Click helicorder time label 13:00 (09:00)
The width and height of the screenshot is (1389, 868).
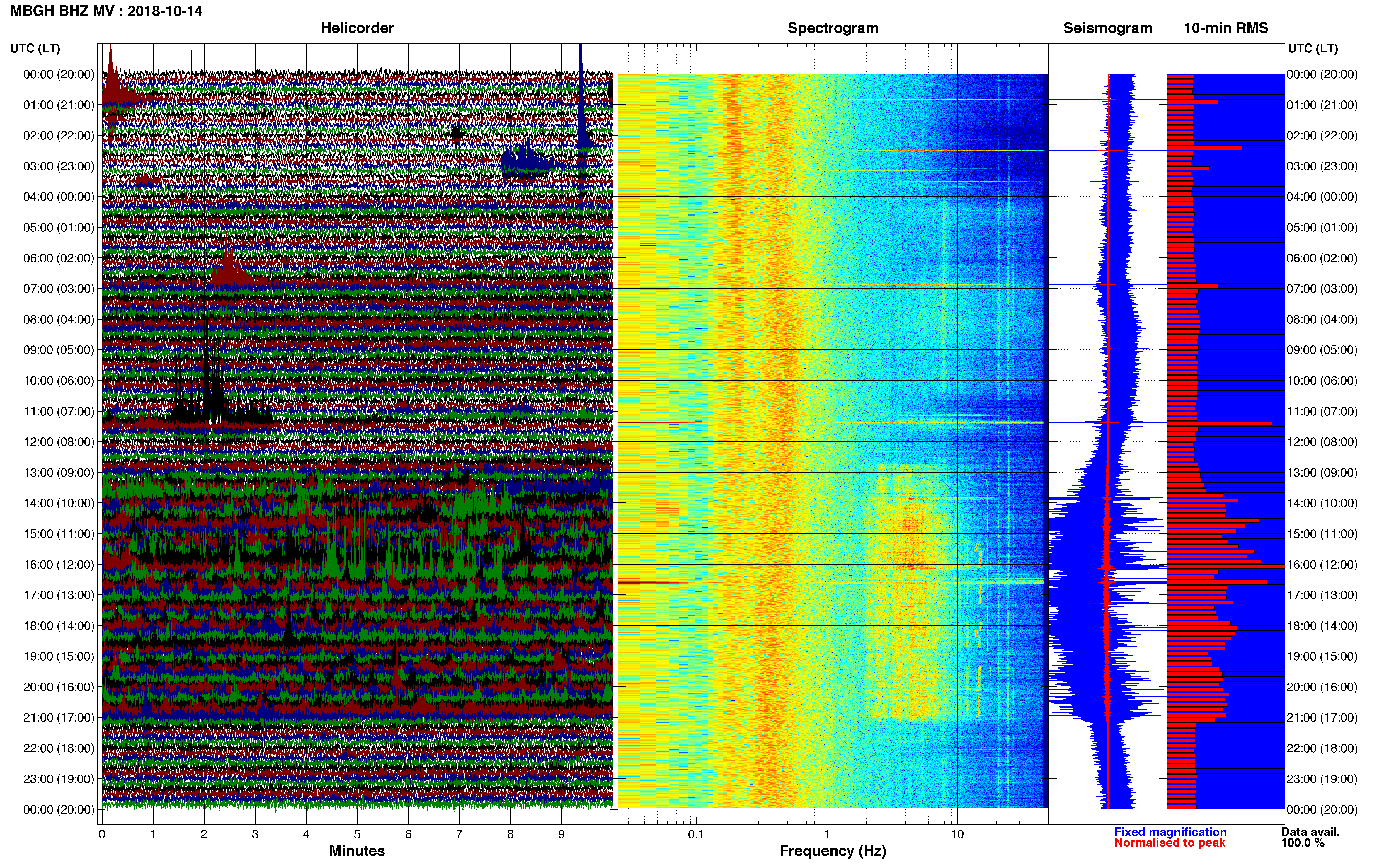pyautogui.click(x=59, y=473)
